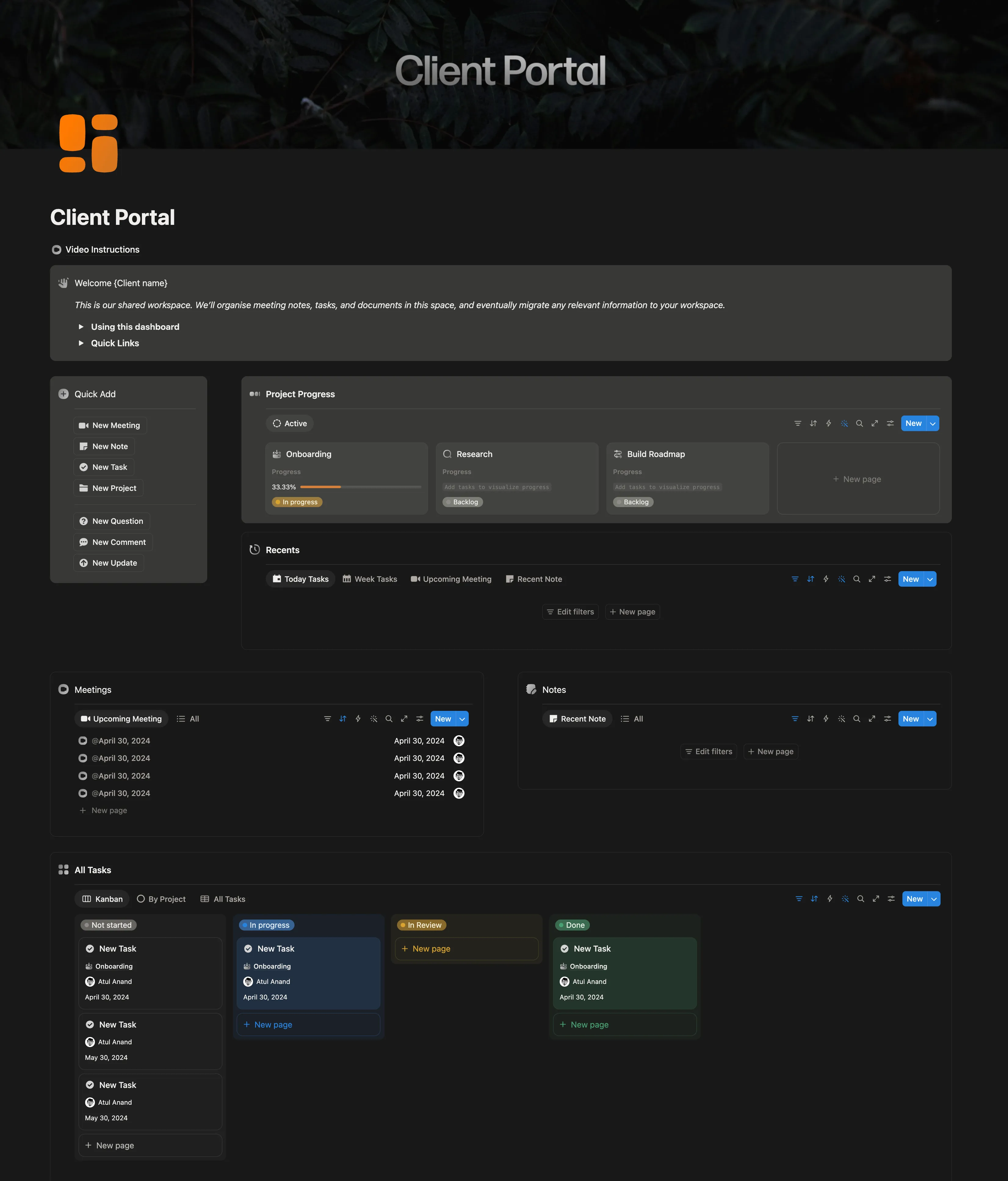Switch to the Week Tasks tab

tap(370, 579)
